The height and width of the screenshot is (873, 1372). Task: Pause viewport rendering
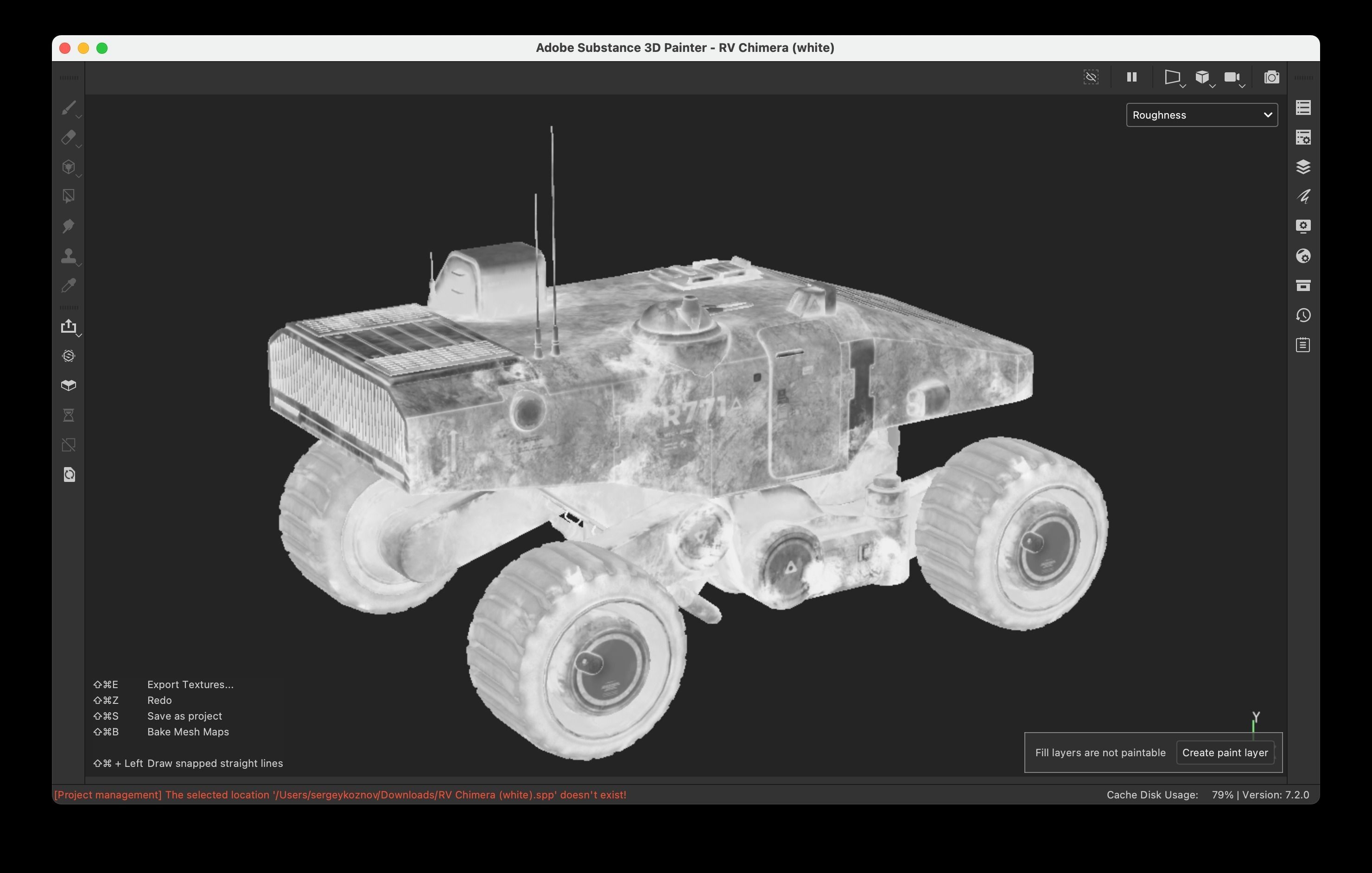click(x=1131, y=77)
